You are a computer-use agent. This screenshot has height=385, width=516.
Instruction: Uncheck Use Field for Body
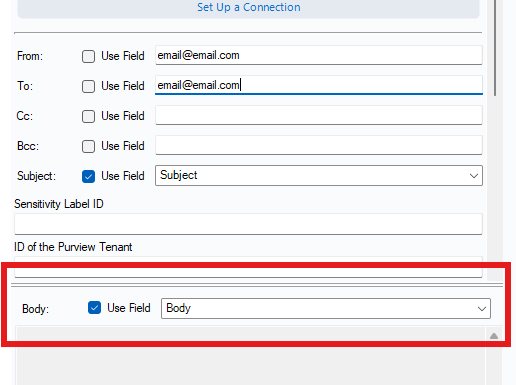pyautogui.click(x=94, y=308)
